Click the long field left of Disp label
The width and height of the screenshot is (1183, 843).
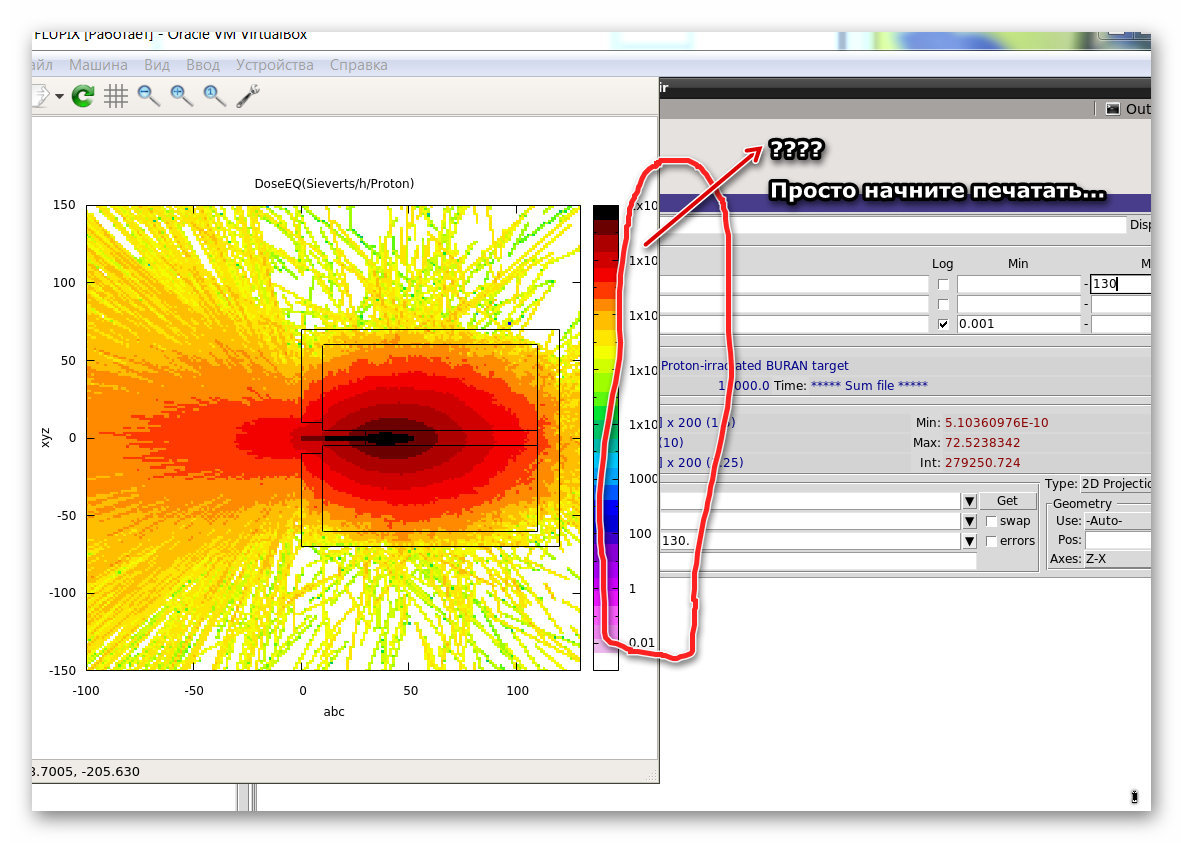click(893, 225)
